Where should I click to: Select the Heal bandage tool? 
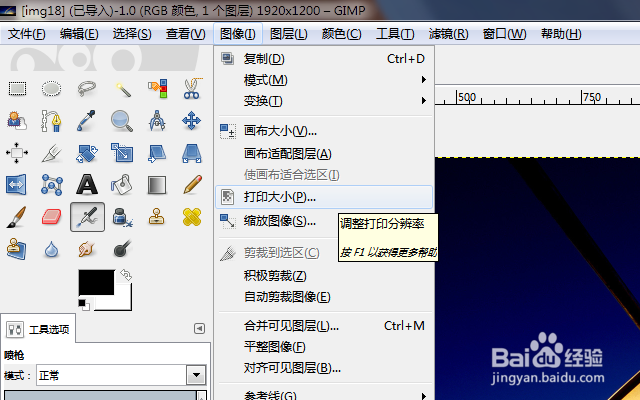tap(192, 217)
